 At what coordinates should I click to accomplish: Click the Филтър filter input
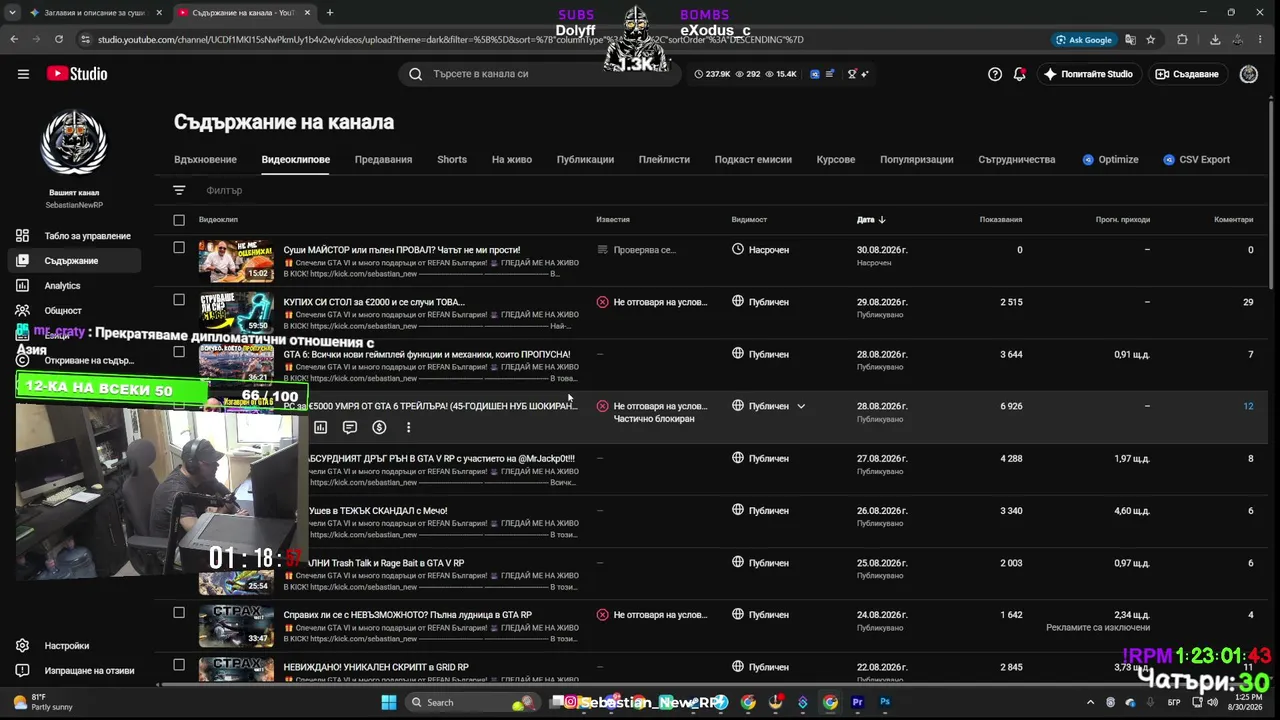tap(224, 190)
